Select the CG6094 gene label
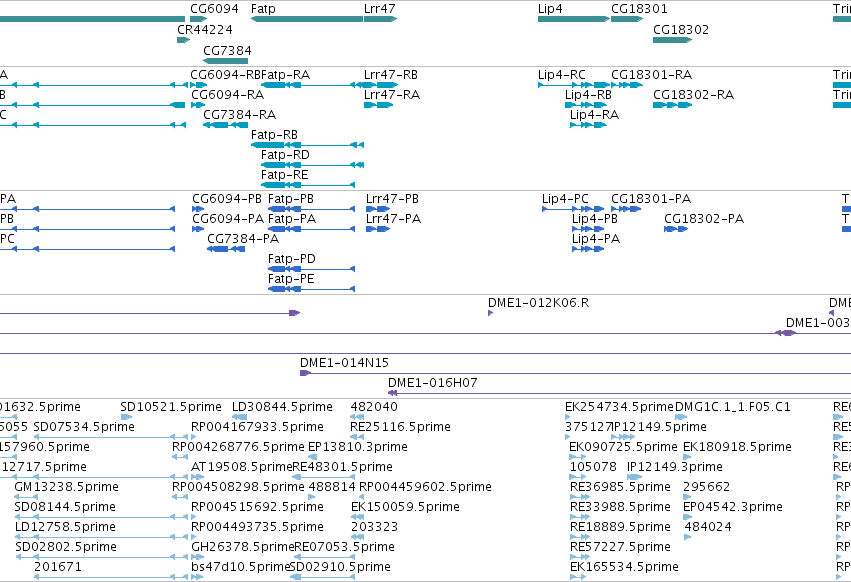851x582 pixels. pyautogui.click(x=214, y=9)
